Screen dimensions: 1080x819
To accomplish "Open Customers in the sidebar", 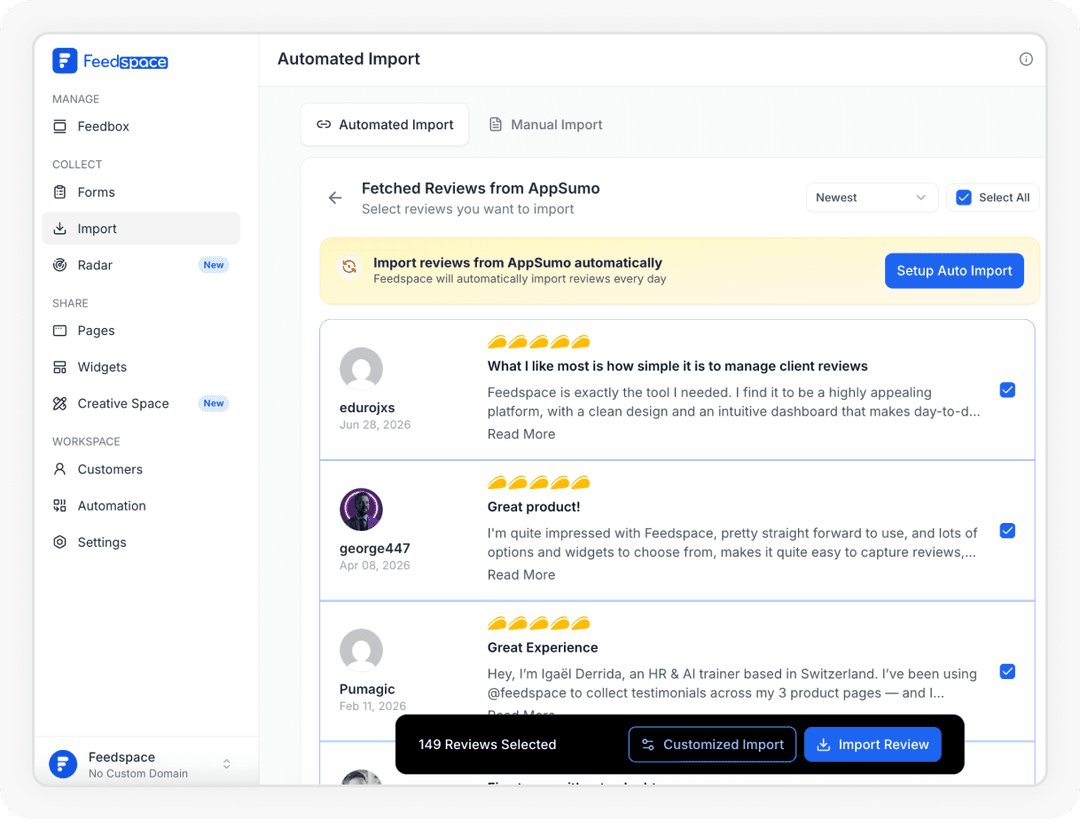I will 141,469.
